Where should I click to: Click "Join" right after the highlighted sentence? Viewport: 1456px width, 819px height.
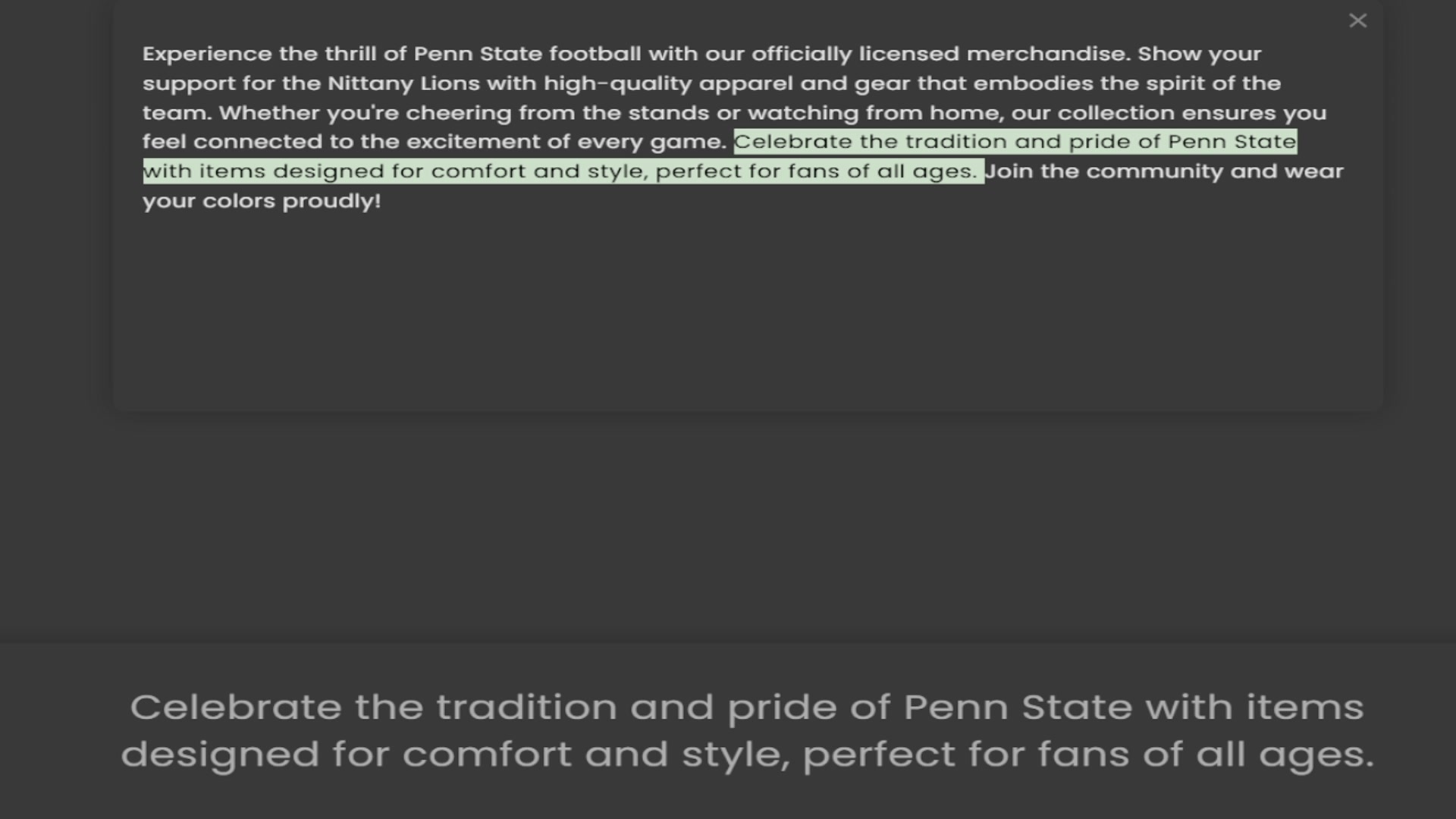1009,171
